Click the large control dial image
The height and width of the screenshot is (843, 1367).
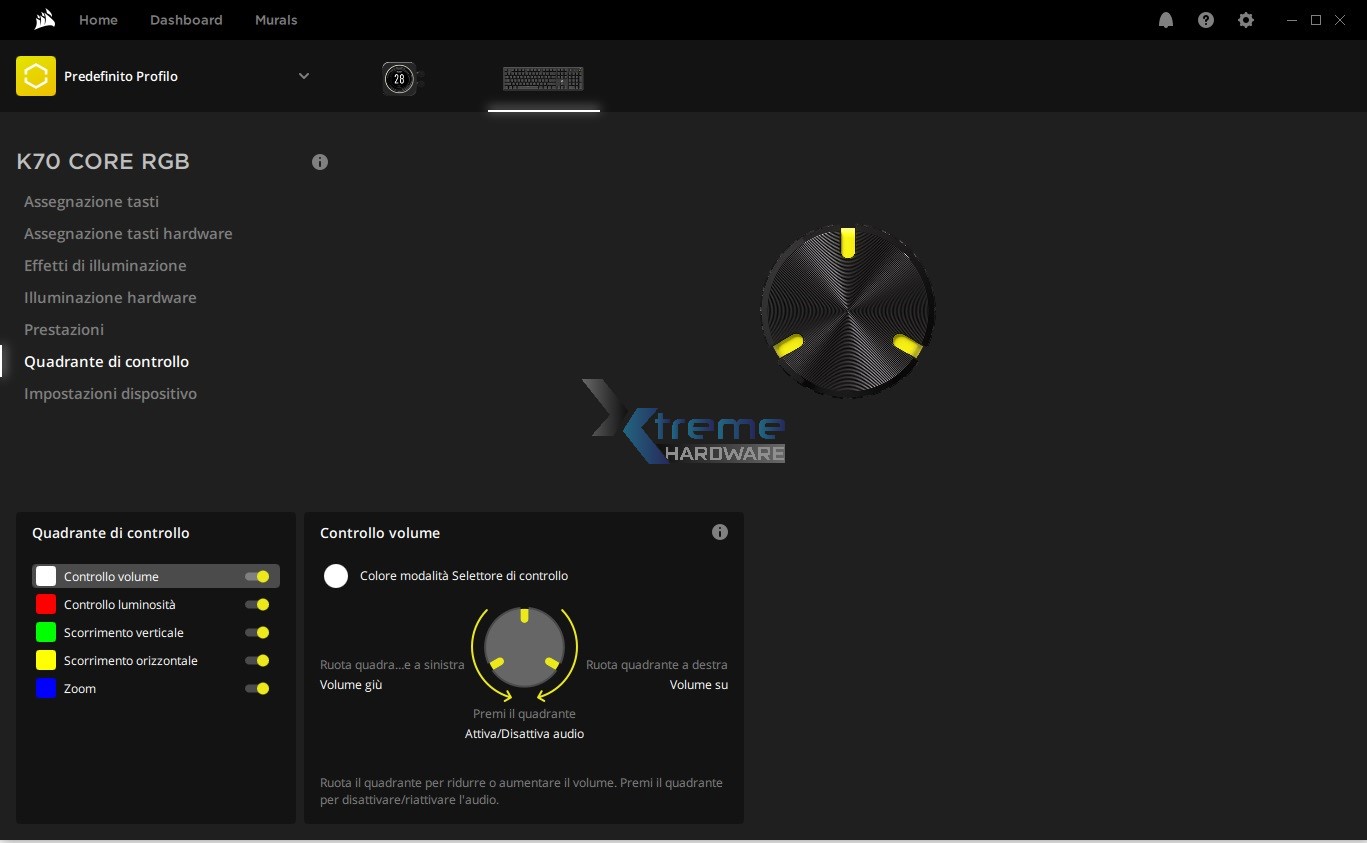tap(848, 310)
